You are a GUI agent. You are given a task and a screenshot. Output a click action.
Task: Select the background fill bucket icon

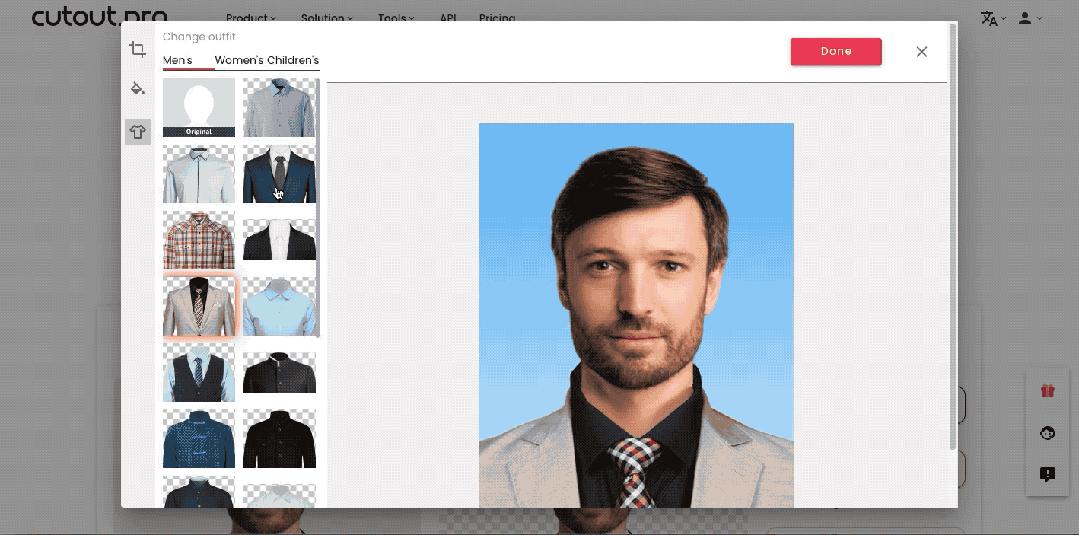tap(138, 88)
